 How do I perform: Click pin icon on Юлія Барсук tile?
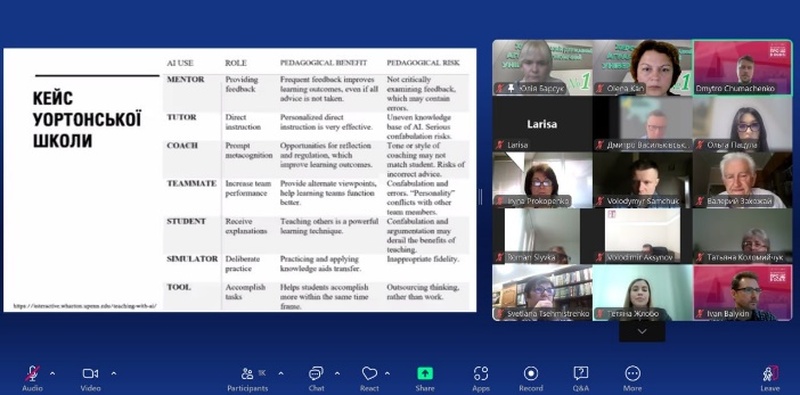511,88
